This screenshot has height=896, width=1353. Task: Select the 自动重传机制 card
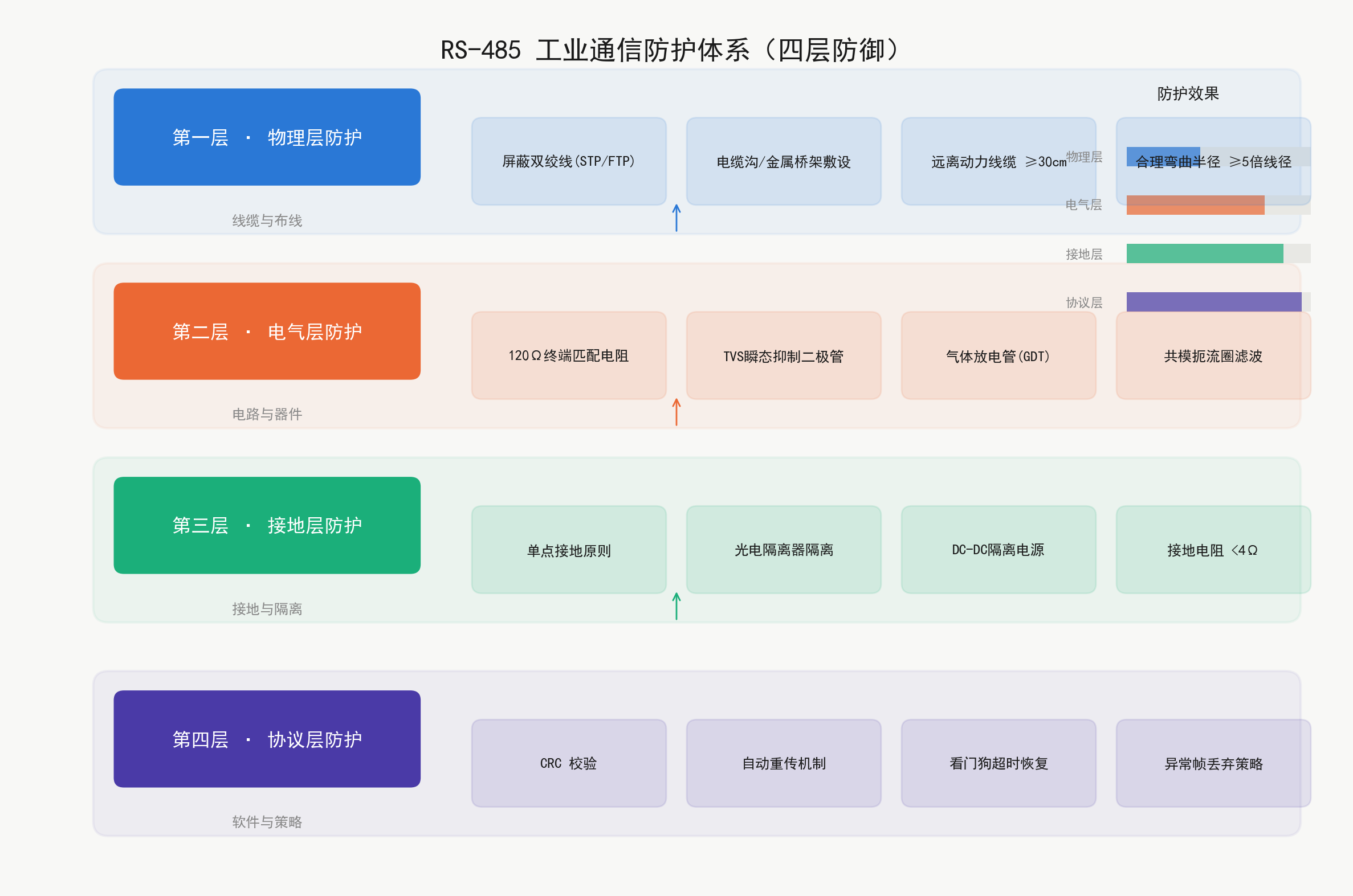pyautogui.click(x=784, y=763)
